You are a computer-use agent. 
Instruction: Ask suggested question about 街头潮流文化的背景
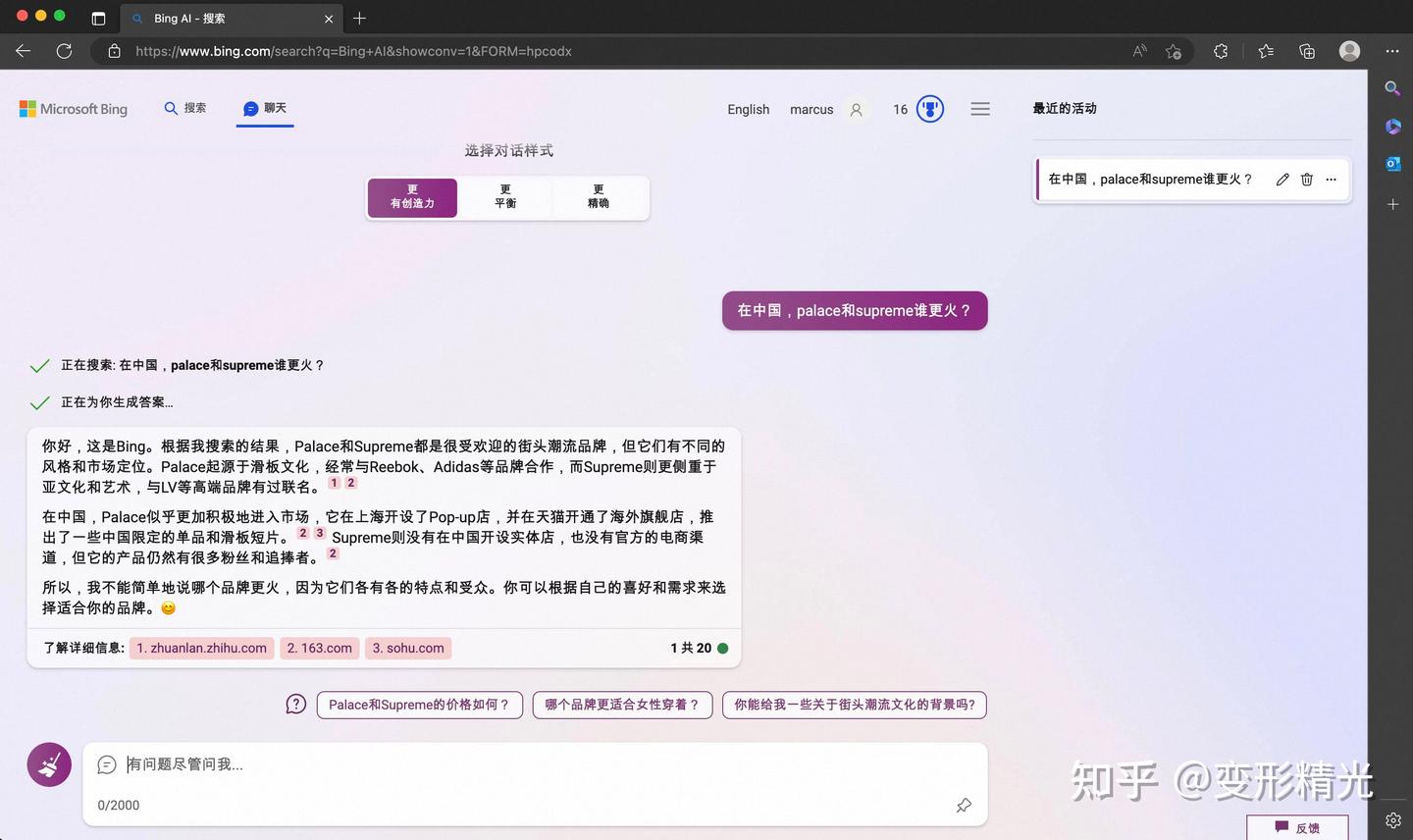tap(855, 705)
